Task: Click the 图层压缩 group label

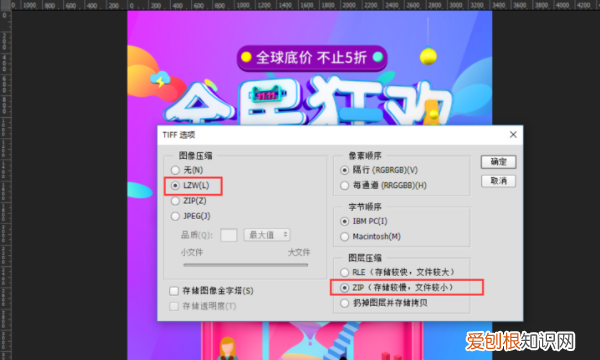Action: (365, 258)
